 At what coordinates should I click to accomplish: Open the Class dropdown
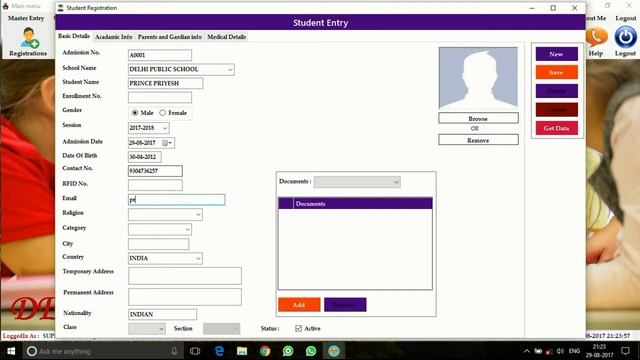tap(161, 329)
